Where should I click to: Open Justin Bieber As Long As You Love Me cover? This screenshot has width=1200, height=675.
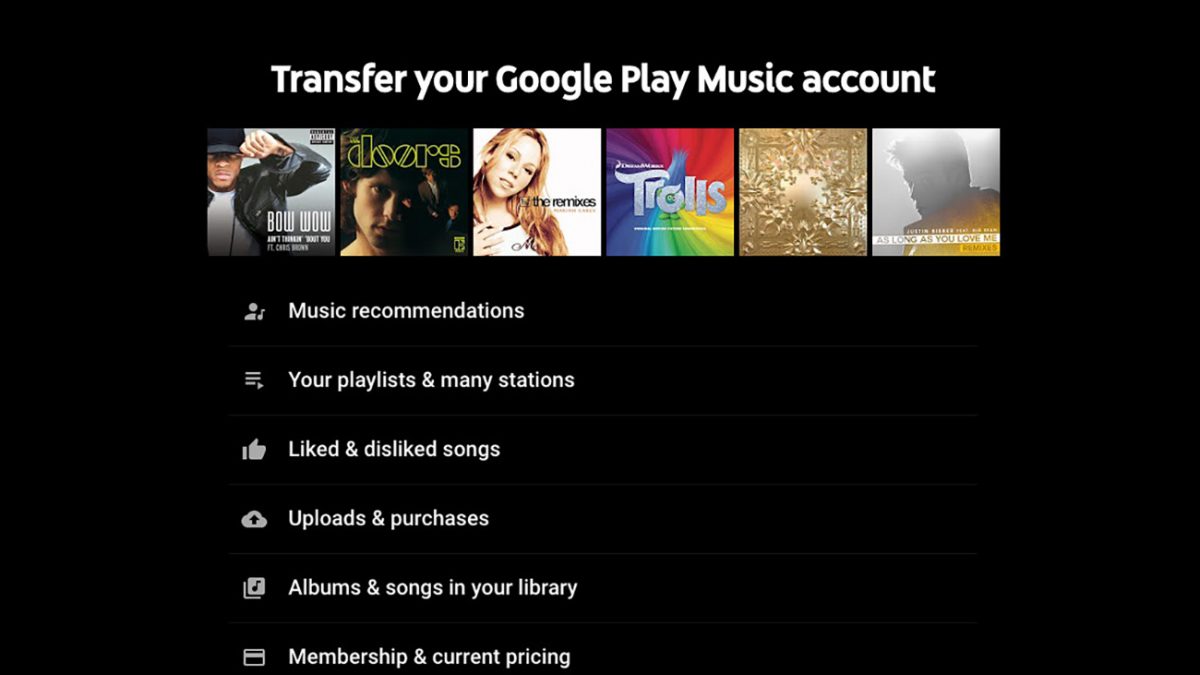[x=936, y=192]
